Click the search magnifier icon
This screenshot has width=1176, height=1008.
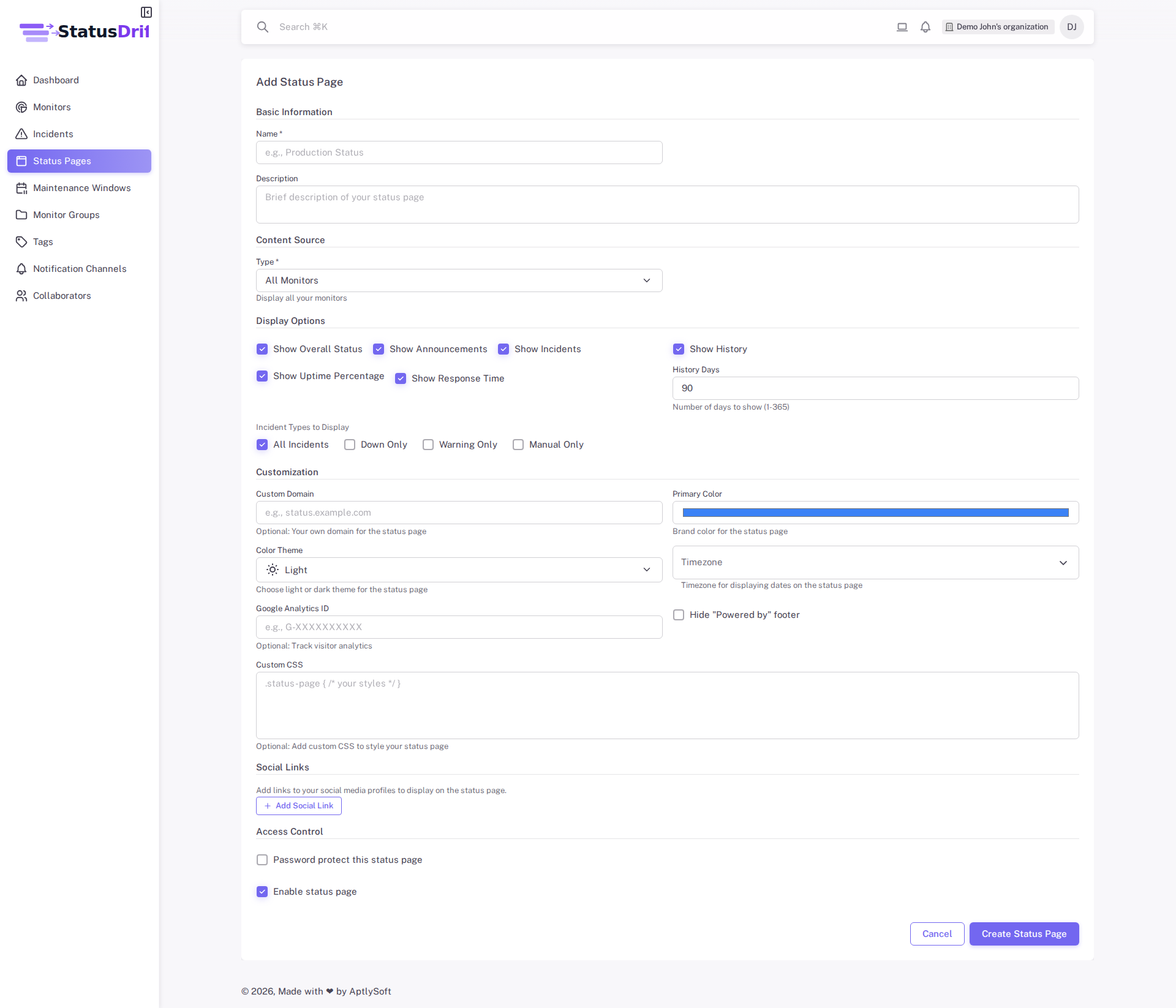pyautogui.click(x=263, y=27)
